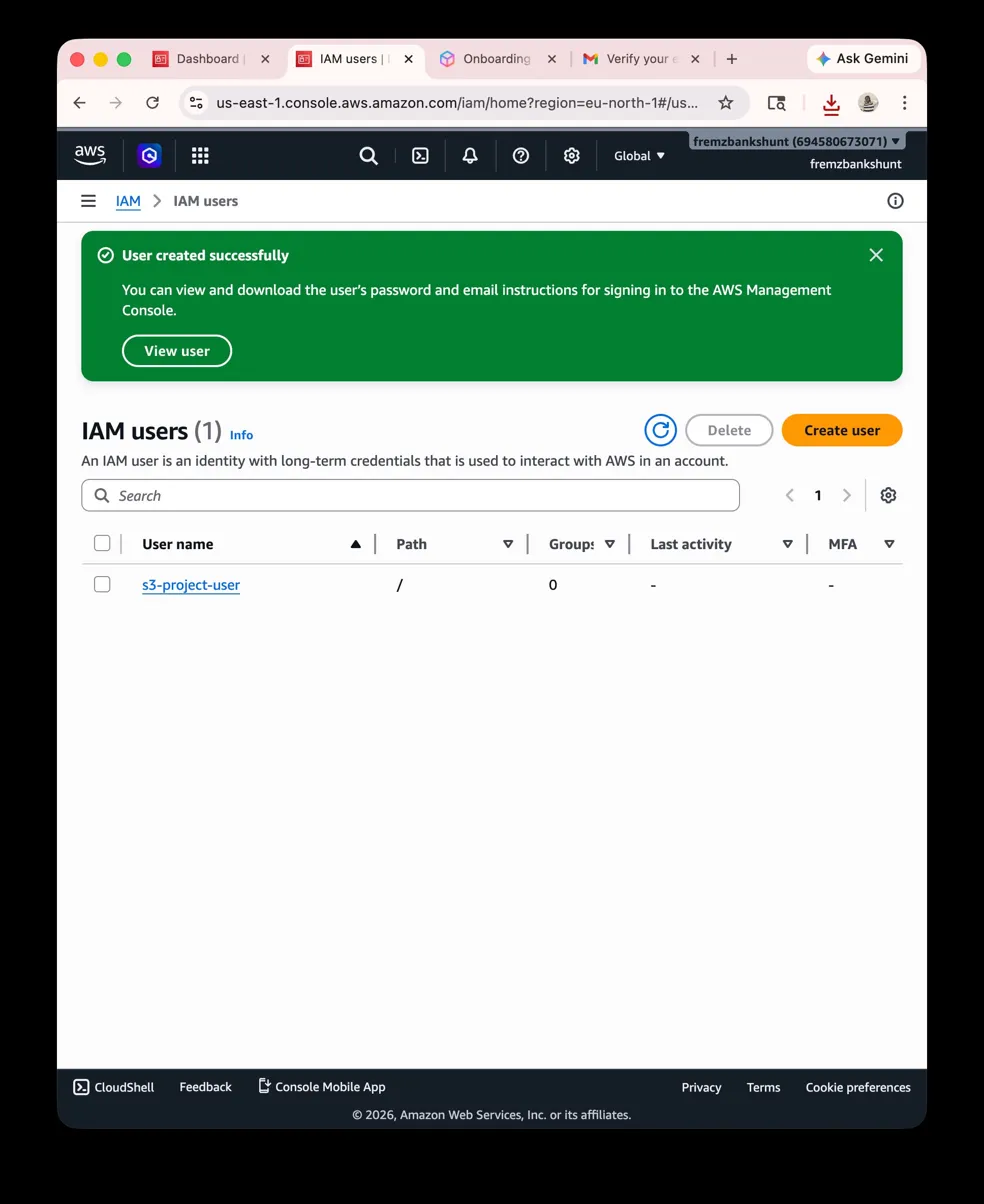Open console settings gear in the top bar
984x1204 pixels.
[x=572, y=155]
